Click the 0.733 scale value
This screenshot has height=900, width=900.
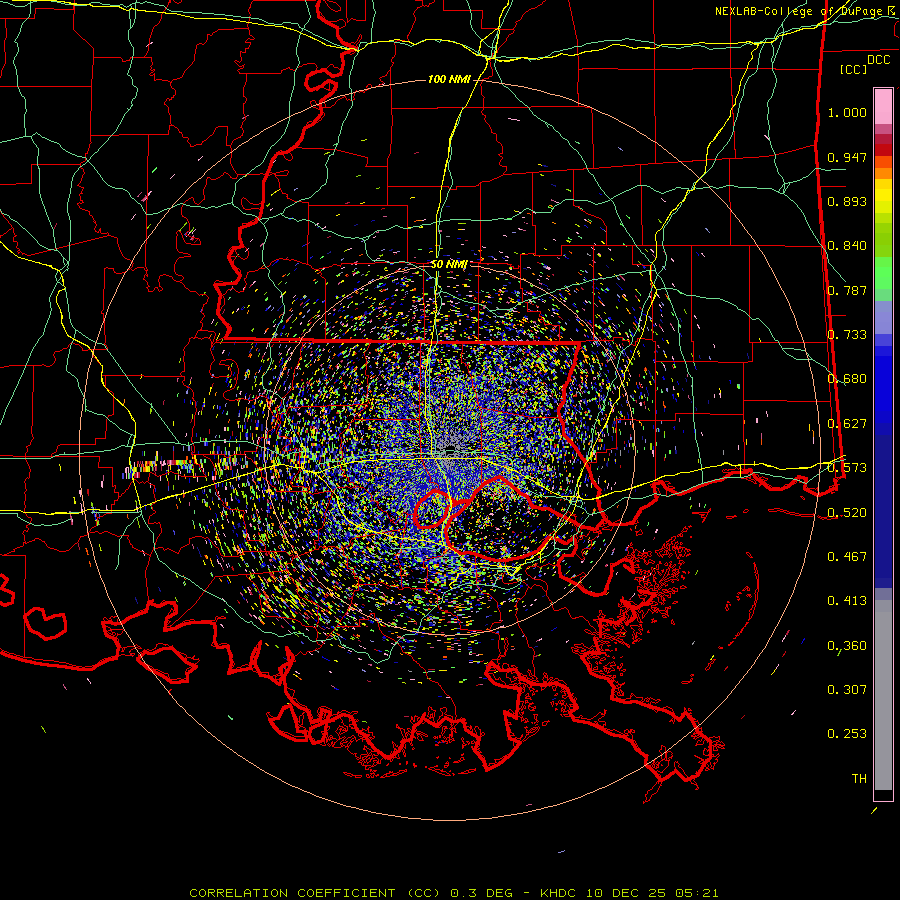click(847, 335)
